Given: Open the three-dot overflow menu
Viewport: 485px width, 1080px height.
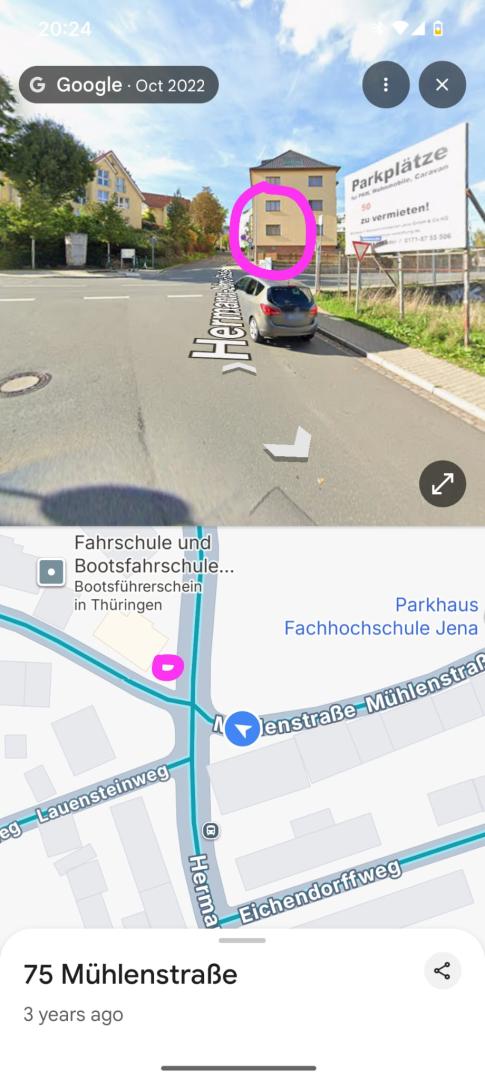Looking at the screenshot, I should click(x=386, y=85).
